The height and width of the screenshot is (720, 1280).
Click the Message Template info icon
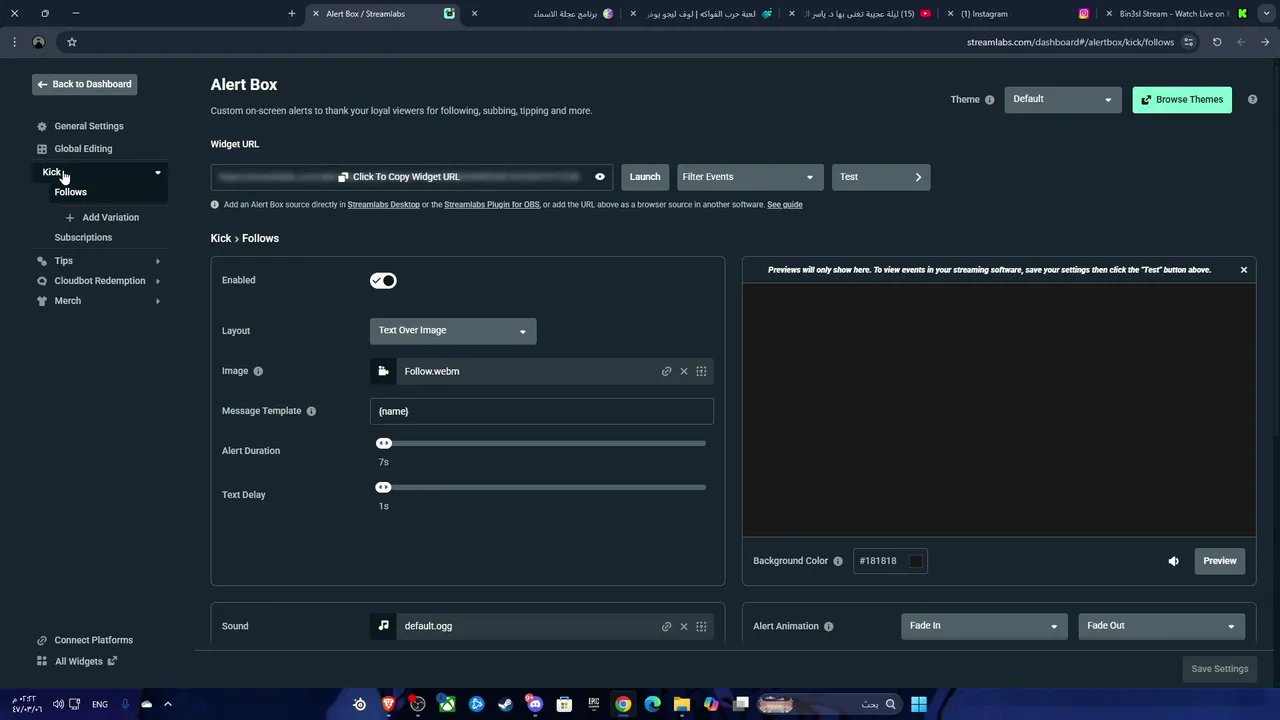coord(311,411)
